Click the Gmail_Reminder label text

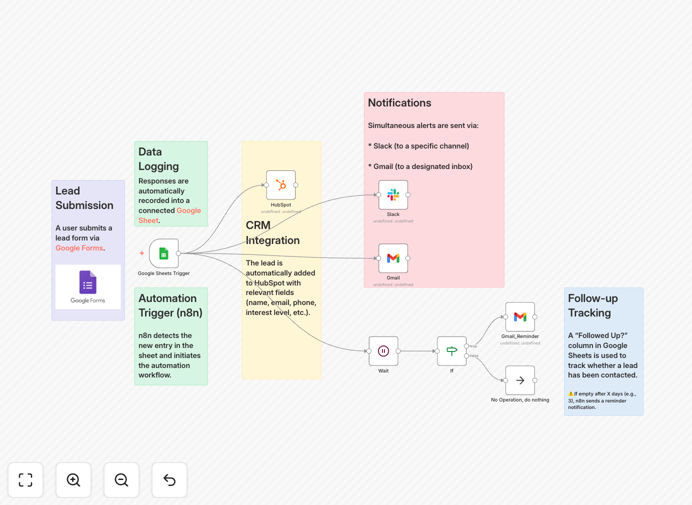coord(520,336)
